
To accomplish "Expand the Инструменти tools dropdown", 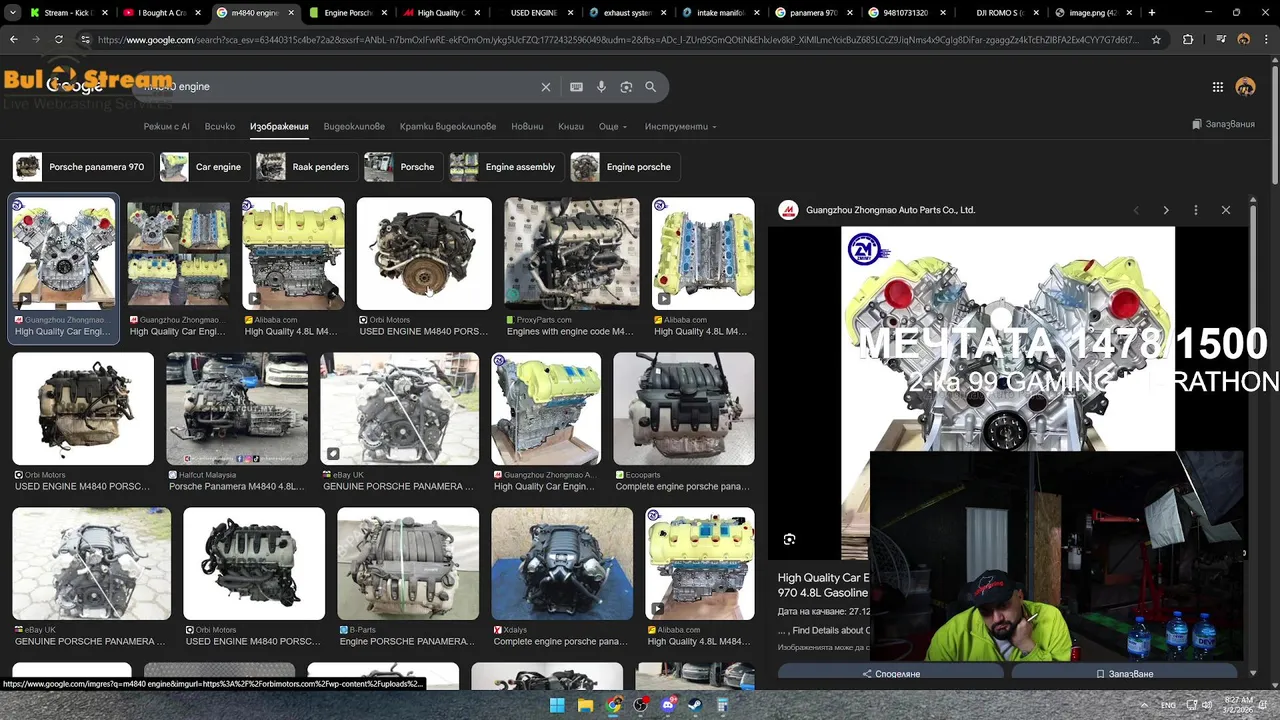I will click(x=680, y=127).
